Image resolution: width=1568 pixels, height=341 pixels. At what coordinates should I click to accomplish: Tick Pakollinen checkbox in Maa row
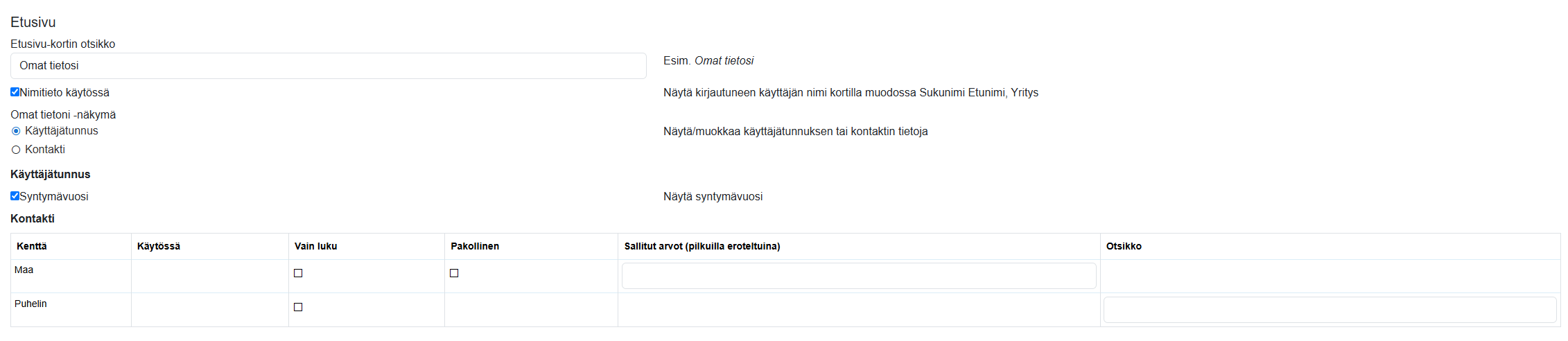(454, 273)
